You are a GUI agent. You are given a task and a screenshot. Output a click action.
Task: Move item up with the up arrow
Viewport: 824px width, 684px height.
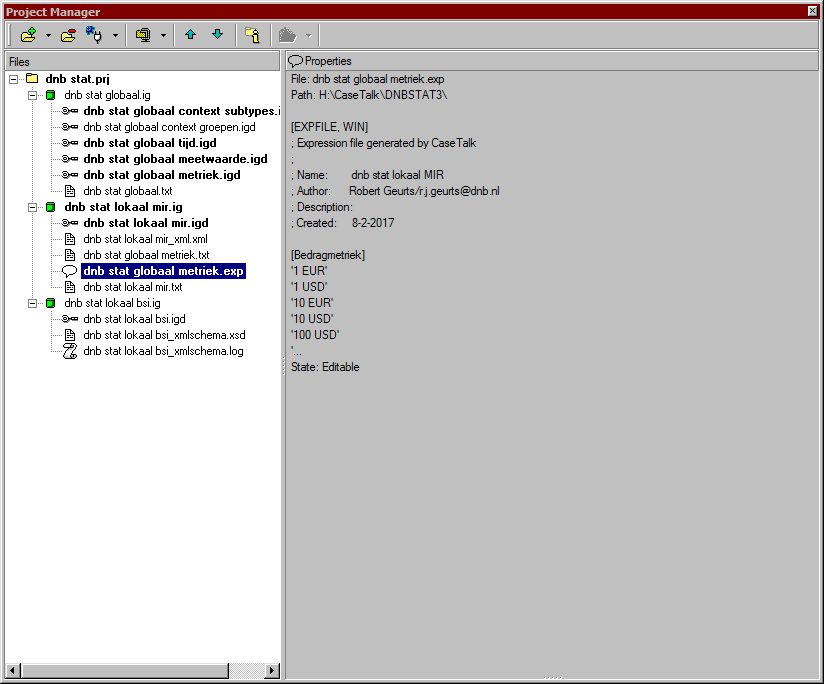[x=190, y=35]
